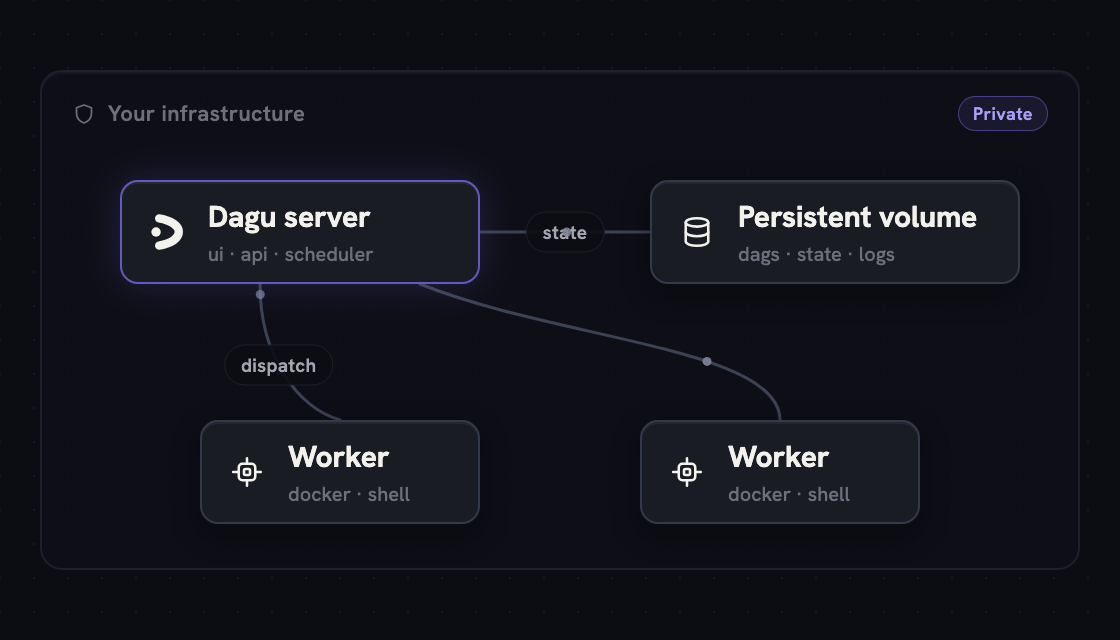Select the Persistent volume card
Image resolution: width=1120 pixels, height=640 pixels.
pos(835,232)
